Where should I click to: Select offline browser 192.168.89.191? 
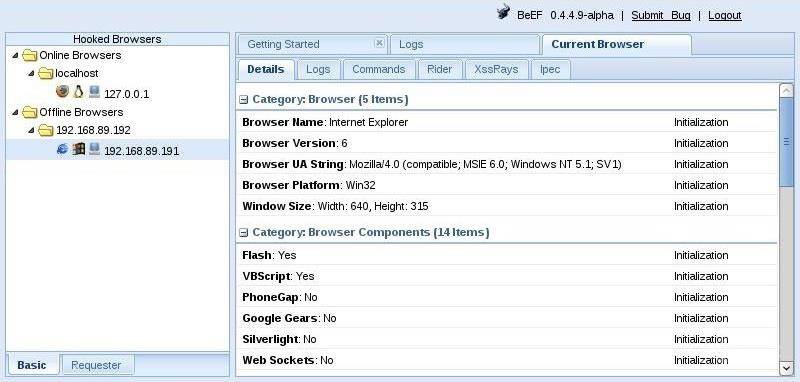[117, 150]
